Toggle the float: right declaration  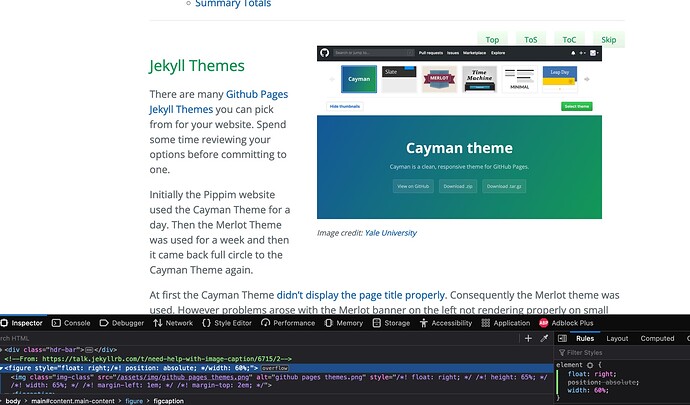pos(592,374)
